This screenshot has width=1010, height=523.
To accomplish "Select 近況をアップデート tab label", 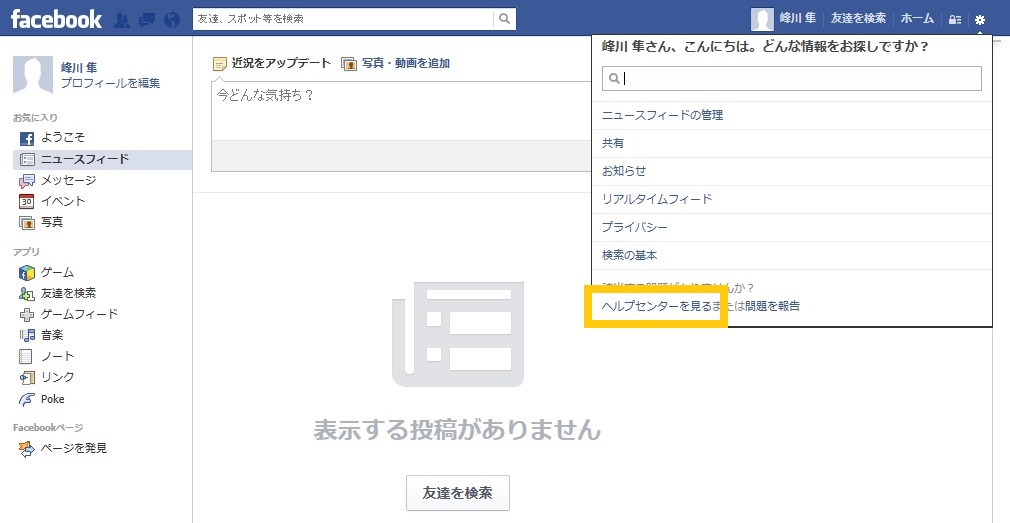I will [281, 63].
